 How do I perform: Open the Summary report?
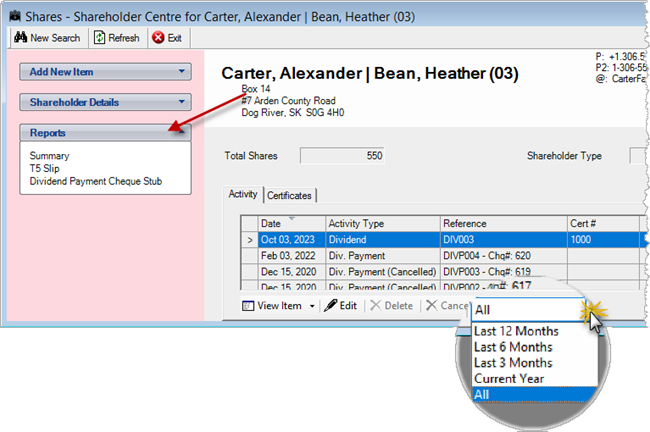coord(49,156)
